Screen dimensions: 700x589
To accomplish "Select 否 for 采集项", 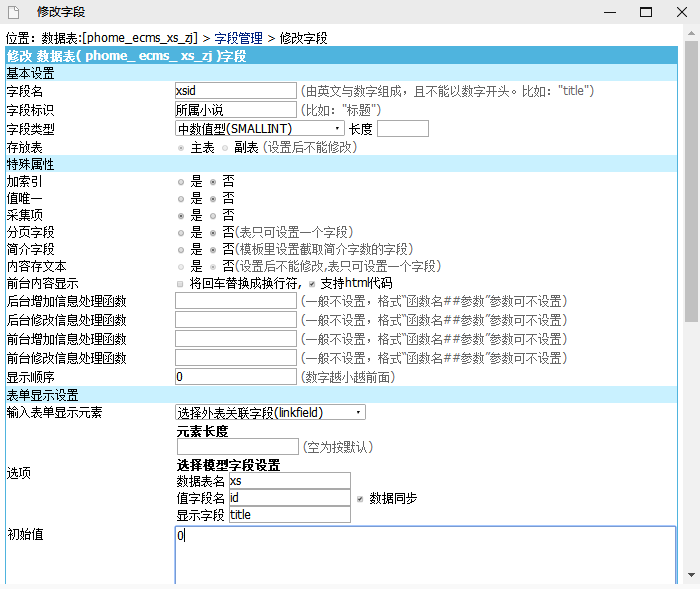I will [213, 215].
